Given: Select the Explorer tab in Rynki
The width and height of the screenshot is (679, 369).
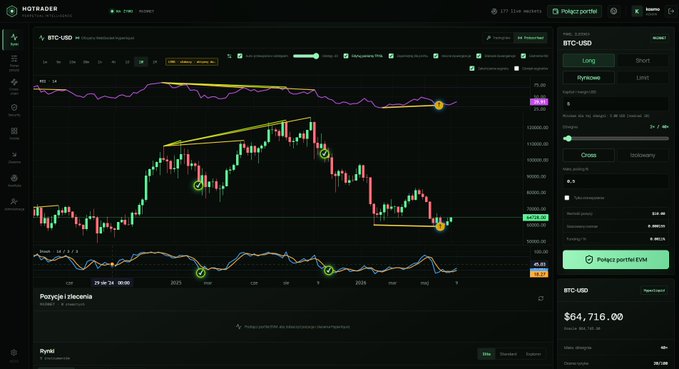Looking at the screenshot, I should tap(534, 354).
